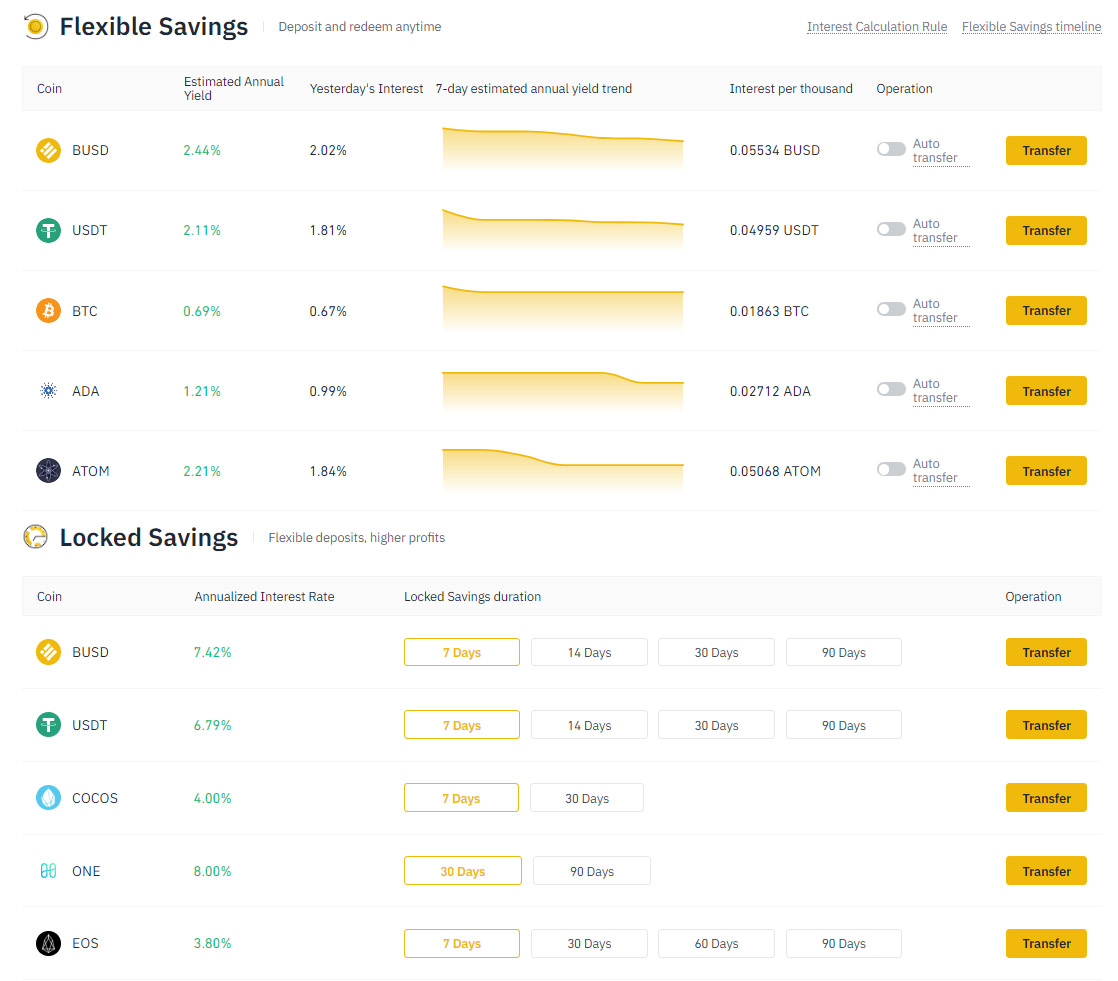The image size is (1118, 981).
Task: Click Transfer for flexible USDT
Action: coord(1046,230)
